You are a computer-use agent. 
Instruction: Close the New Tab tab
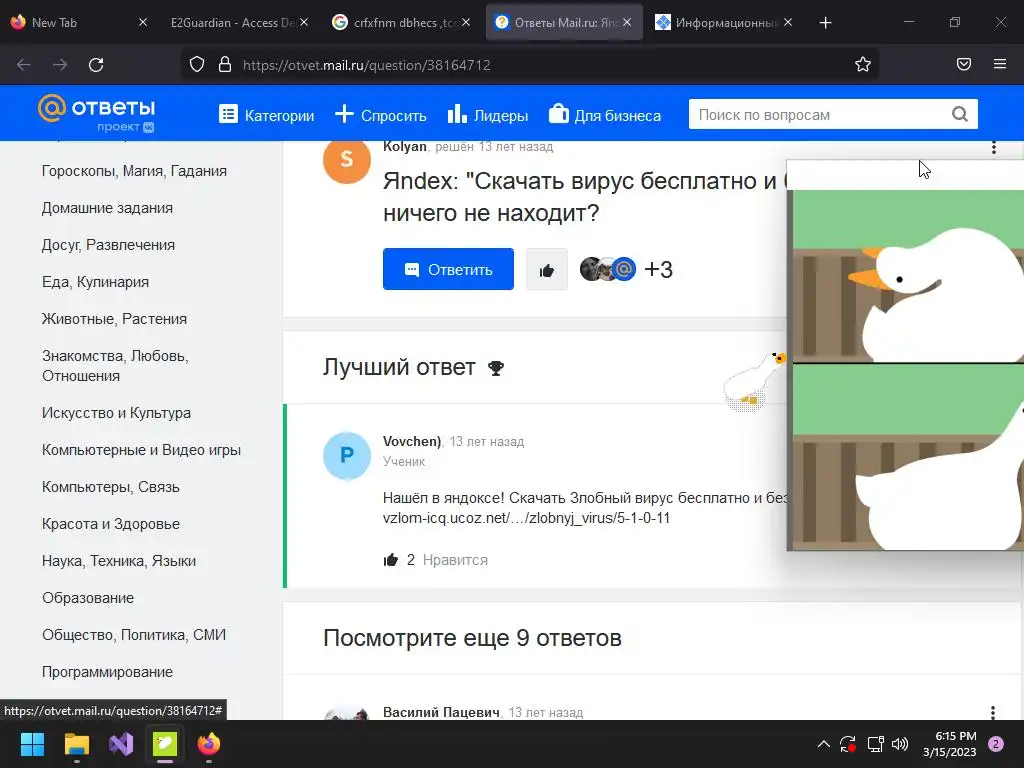[143, 22]
